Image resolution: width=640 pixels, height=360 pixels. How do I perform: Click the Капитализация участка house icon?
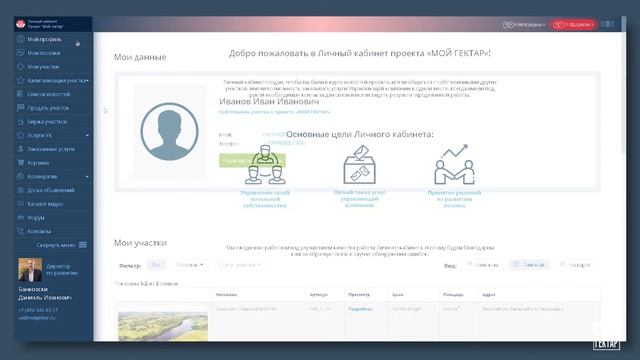(x=20, y=80)
